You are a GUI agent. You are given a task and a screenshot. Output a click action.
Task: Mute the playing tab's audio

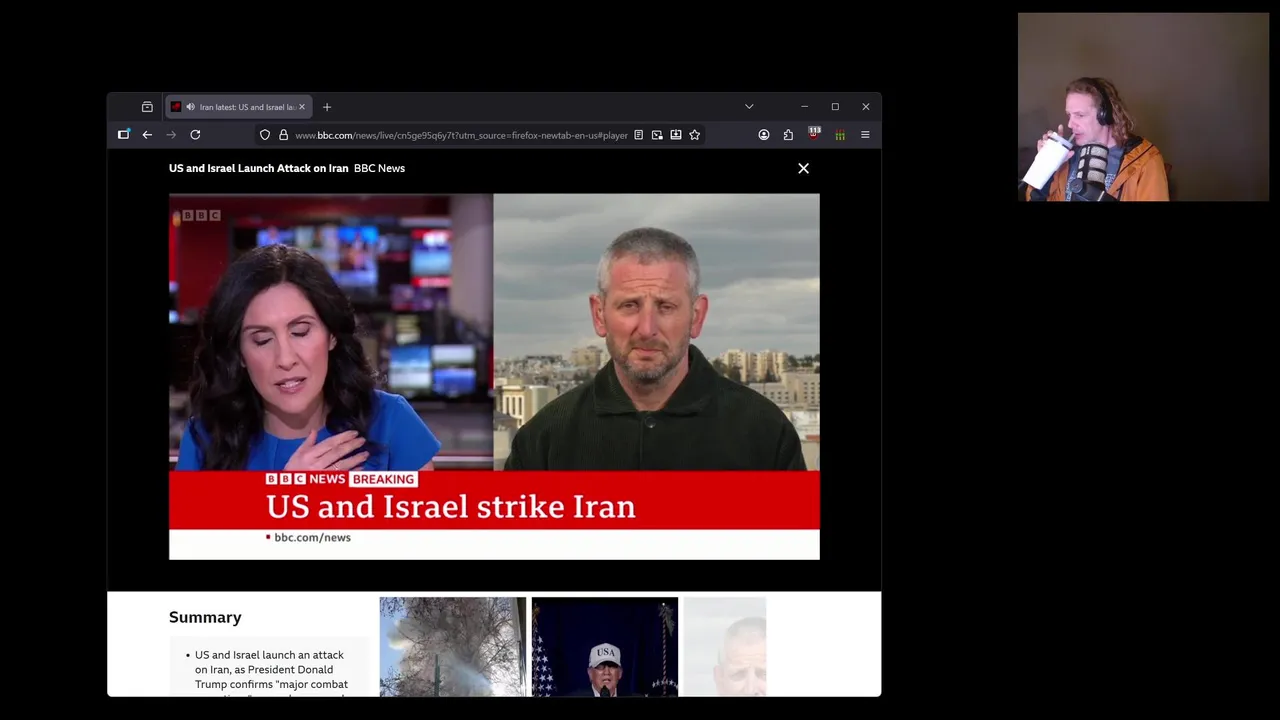coord(190,107)
